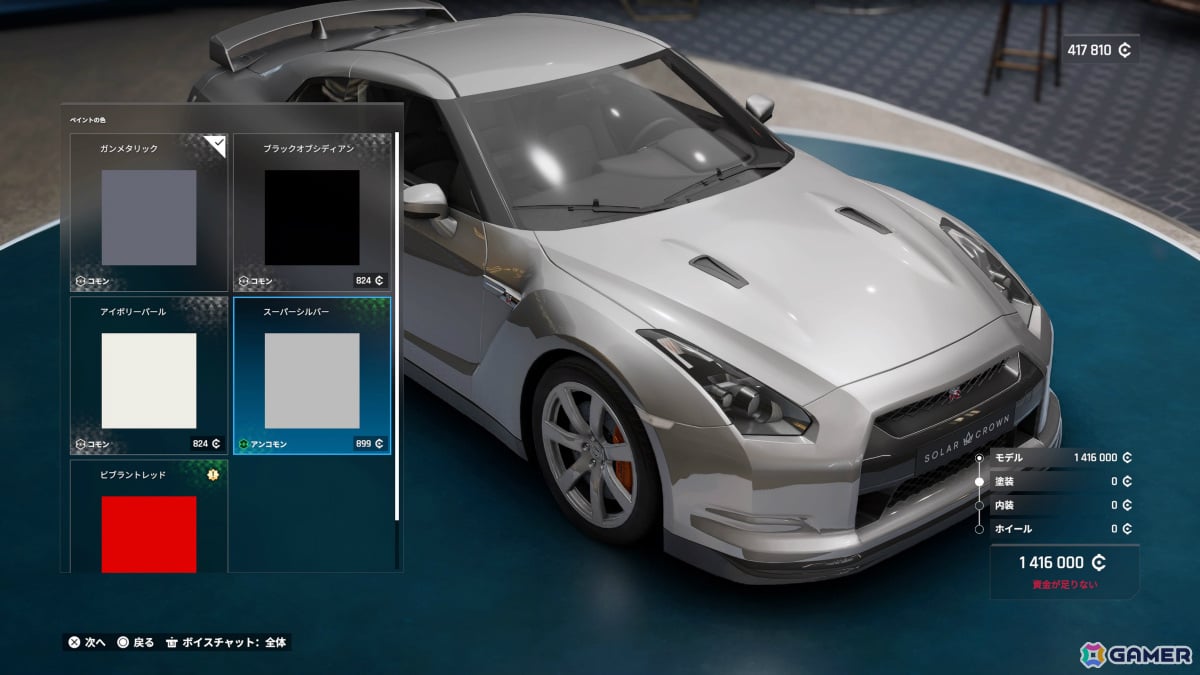This screenshot has width=1200, height=675.
Task: Pick the アイボリーパール white paint swatch
Action: (149, 380)
